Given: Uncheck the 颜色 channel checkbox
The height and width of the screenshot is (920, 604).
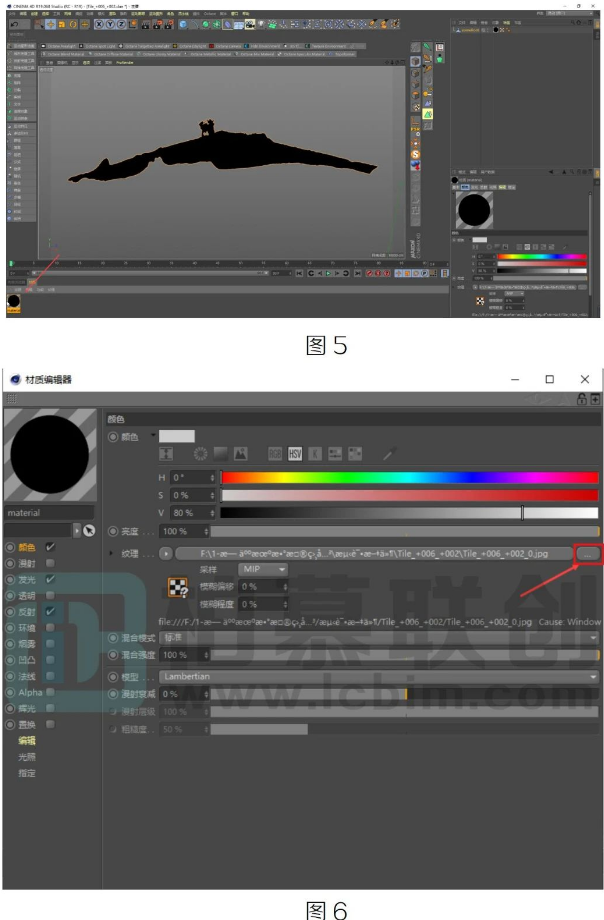Looking at the screenshot, I should pos(50,547).
